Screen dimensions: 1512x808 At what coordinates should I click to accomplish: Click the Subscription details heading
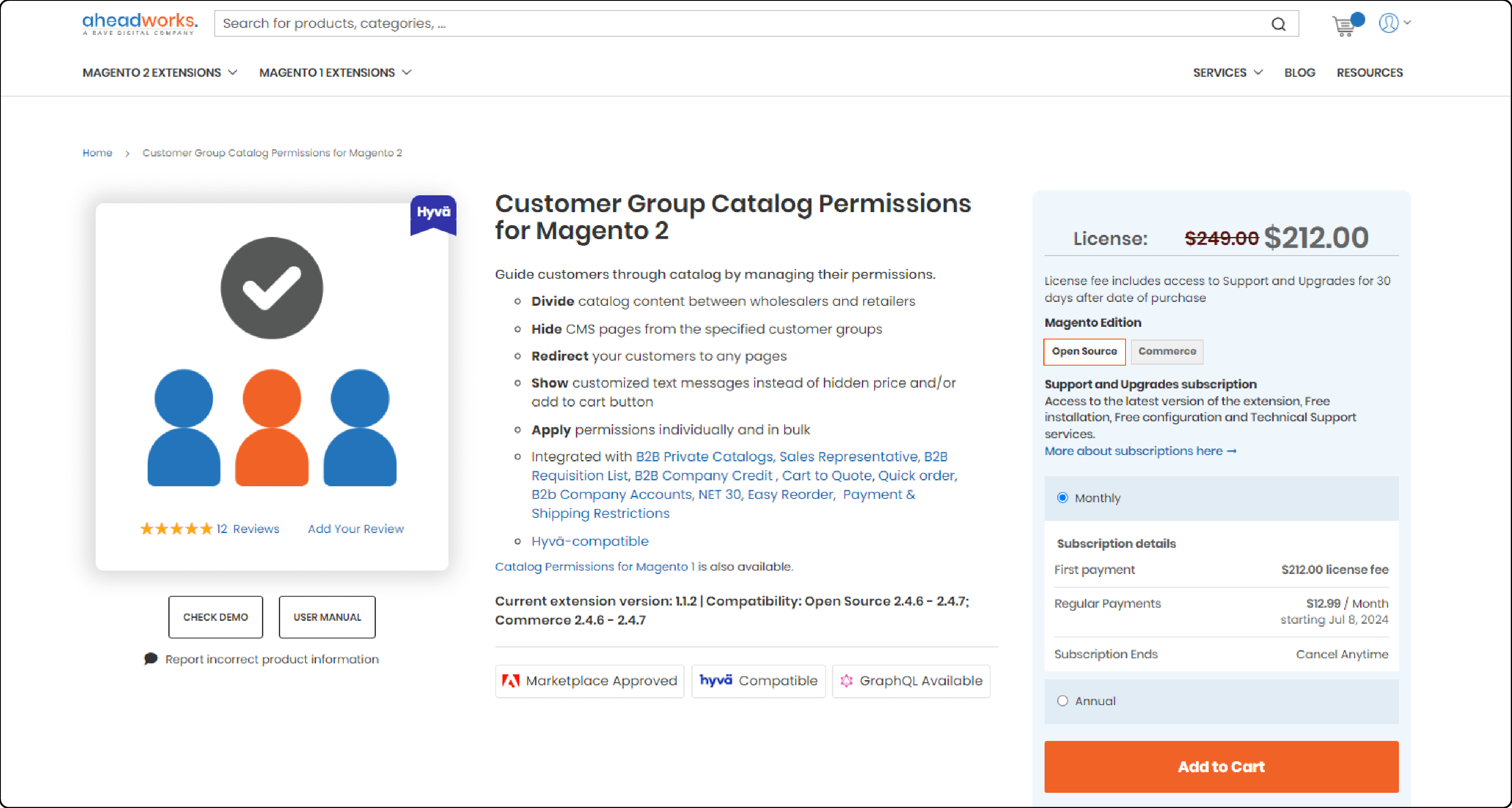click(1116, 543)
